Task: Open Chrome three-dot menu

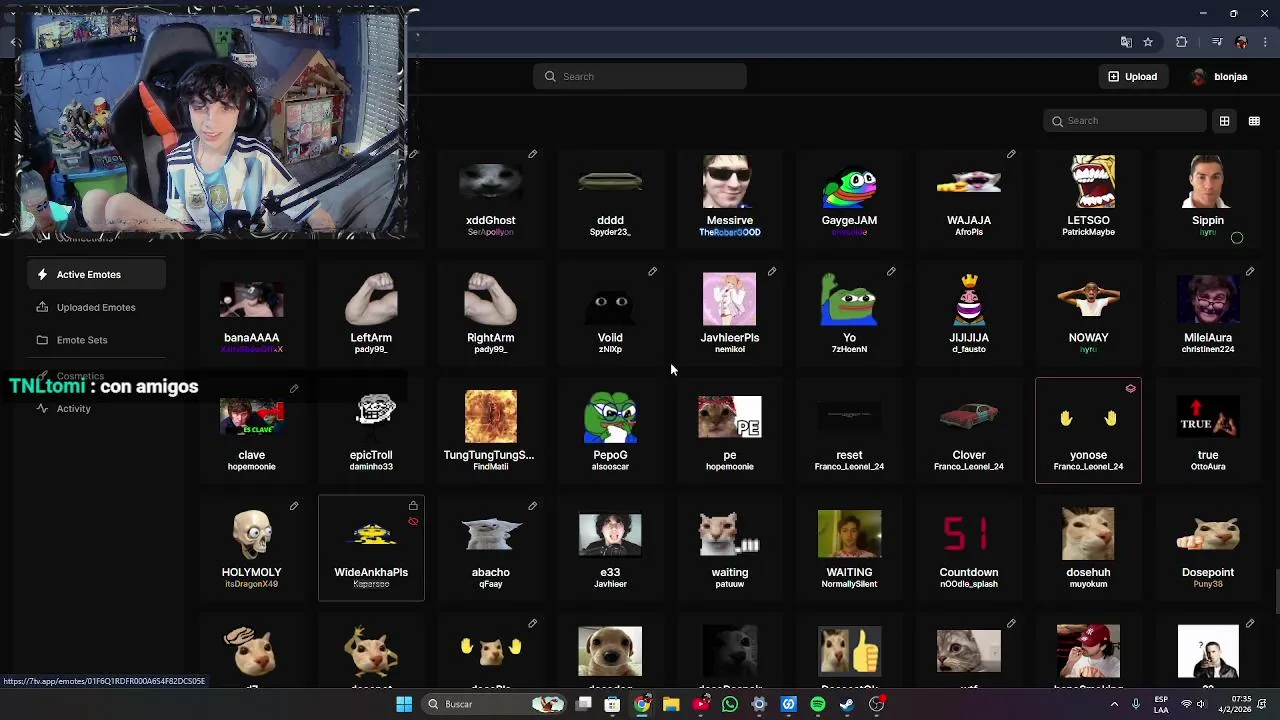Action: click(x=1266, y=42)
